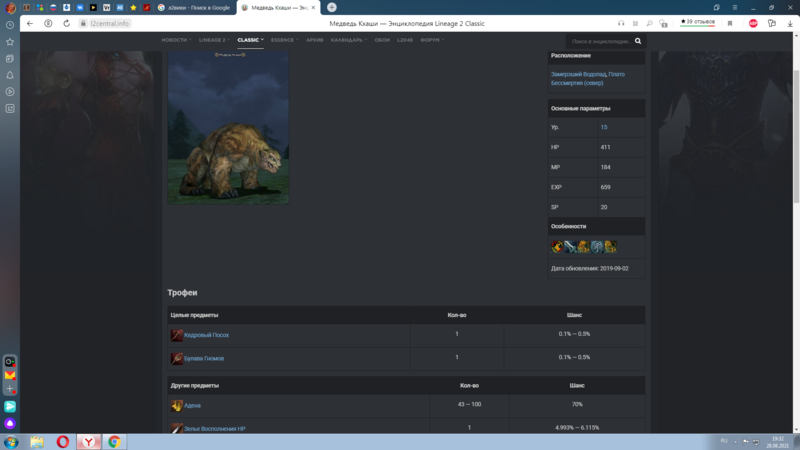The width and height of the screenshot is (800, 450).
Task: Open the downloads arrow icon
Action: pos(790,23)
